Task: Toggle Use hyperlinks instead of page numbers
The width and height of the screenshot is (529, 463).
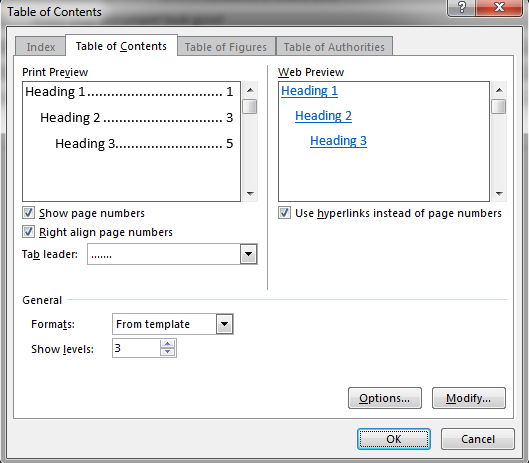Action: (x=284, y=213)
